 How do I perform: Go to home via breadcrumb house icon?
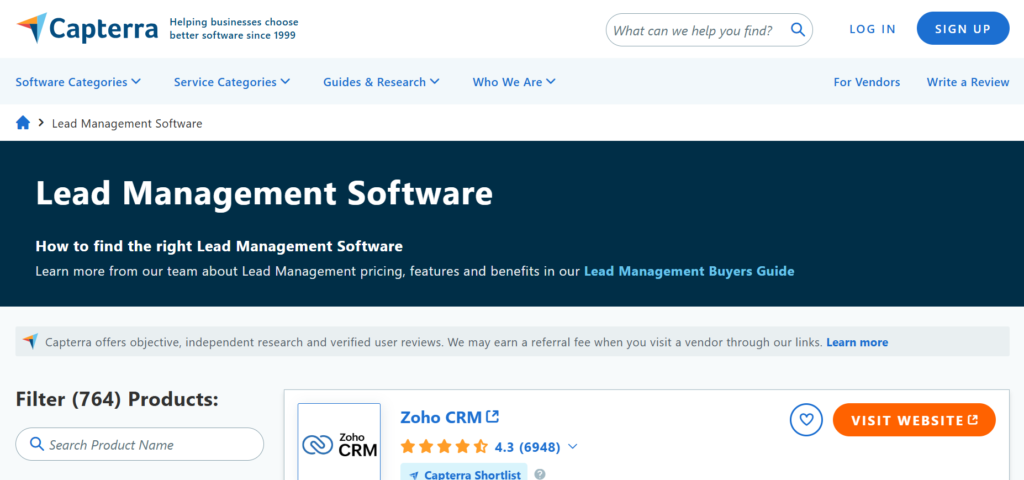[x=23, y=123]
